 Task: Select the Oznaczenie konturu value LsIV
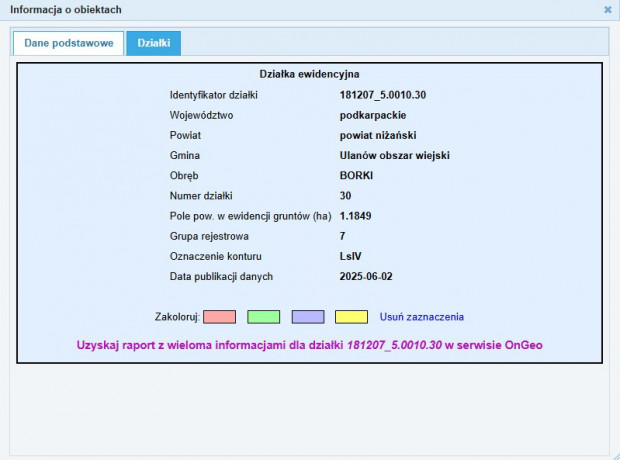351,256
